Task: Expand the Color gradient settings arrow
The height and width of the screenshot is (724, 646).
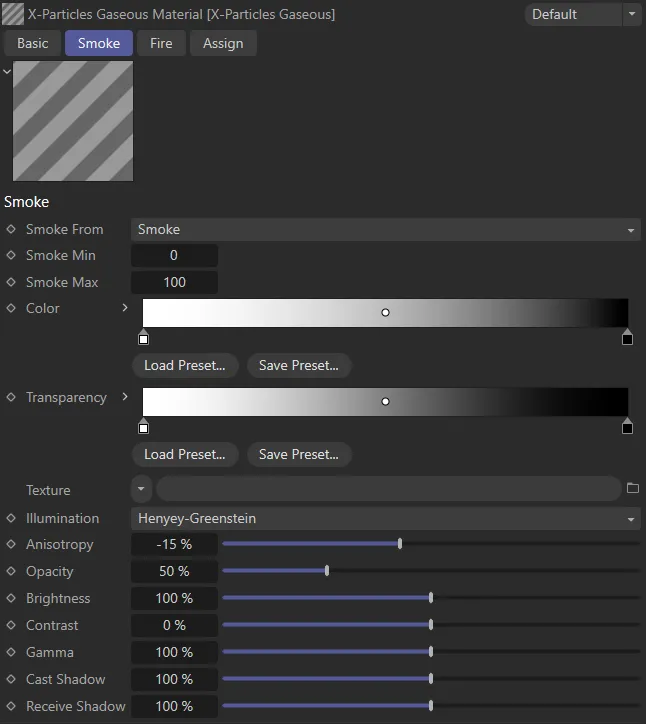Action: pyautogui.click(x=125, y=308)
